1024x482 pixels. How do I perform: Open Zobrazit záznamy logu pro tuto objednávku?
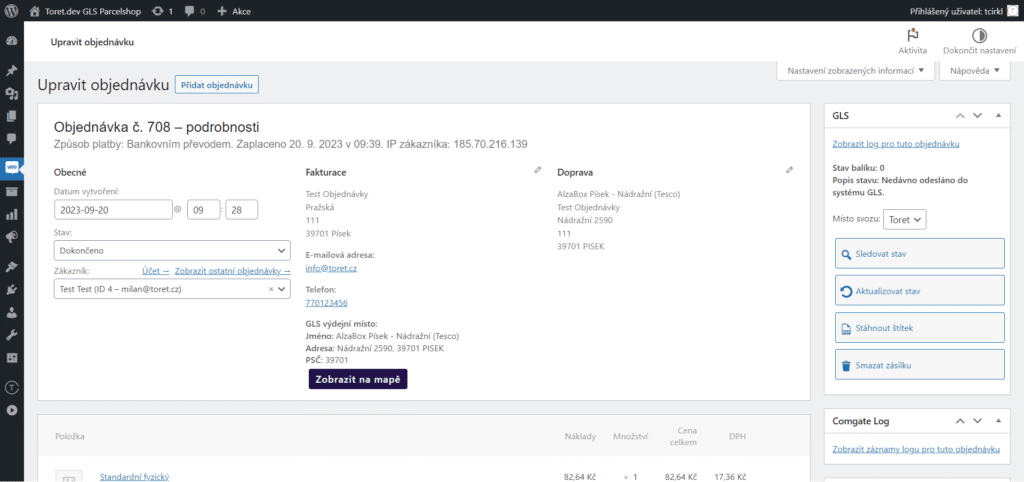click(x=916, y=450)
